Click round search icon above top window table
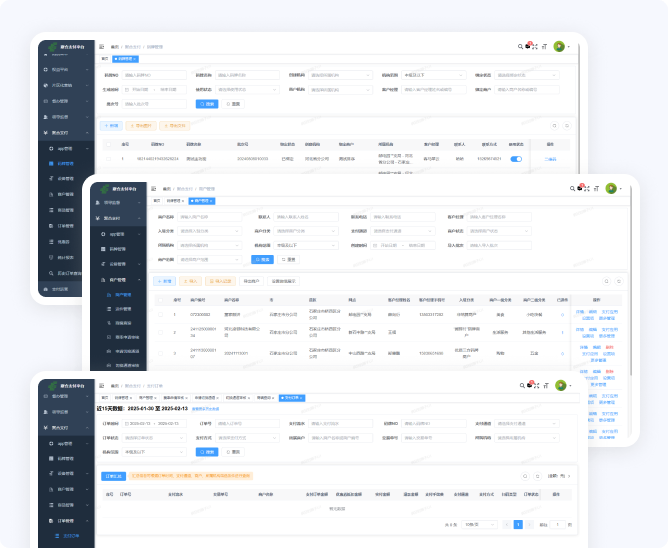668x548 pixels. (554, 126)
